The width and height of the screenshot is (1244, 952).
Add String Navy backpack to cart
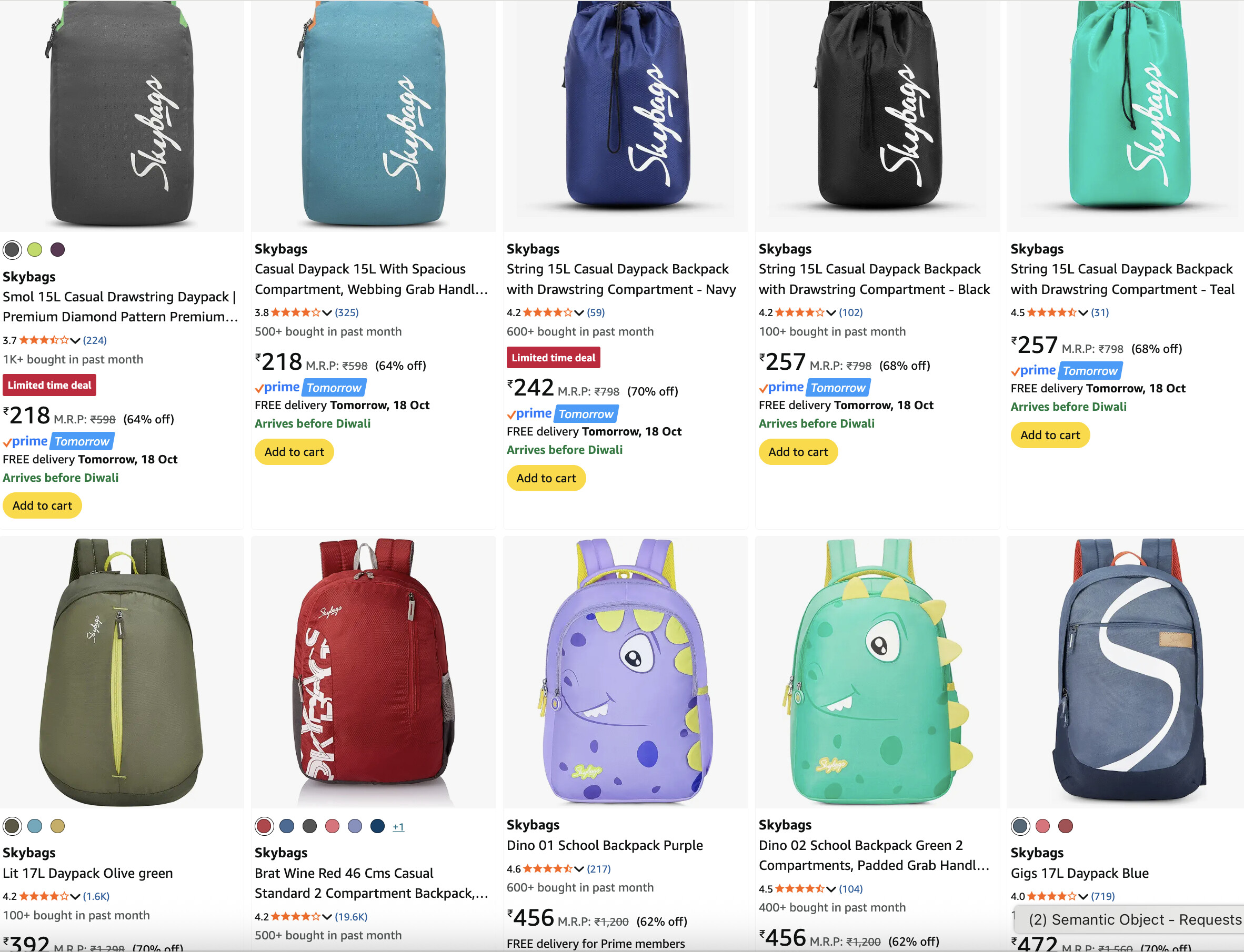546,478
